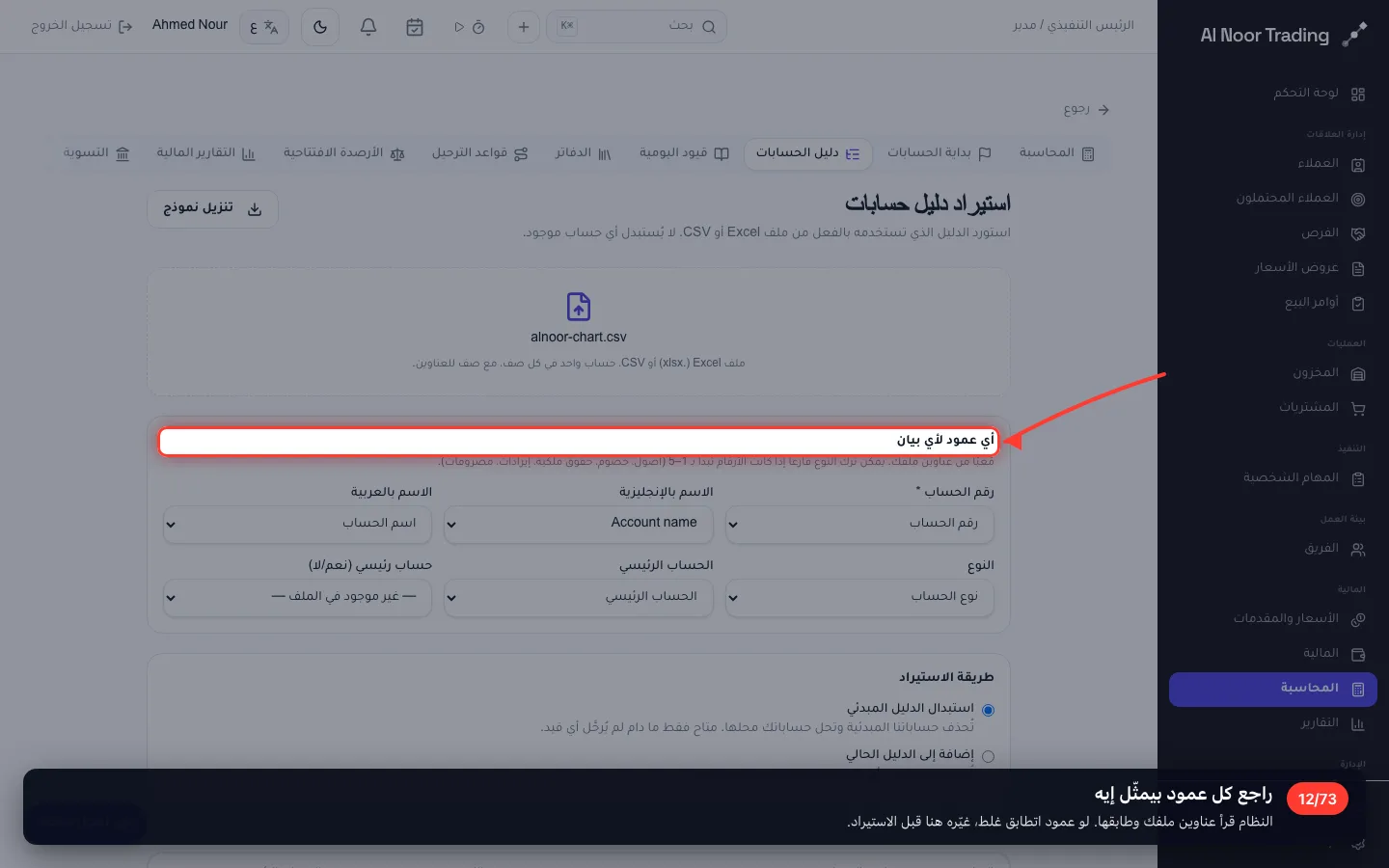Toggle dark mode moon icon
1389x868 pixels.
point(320,27)
